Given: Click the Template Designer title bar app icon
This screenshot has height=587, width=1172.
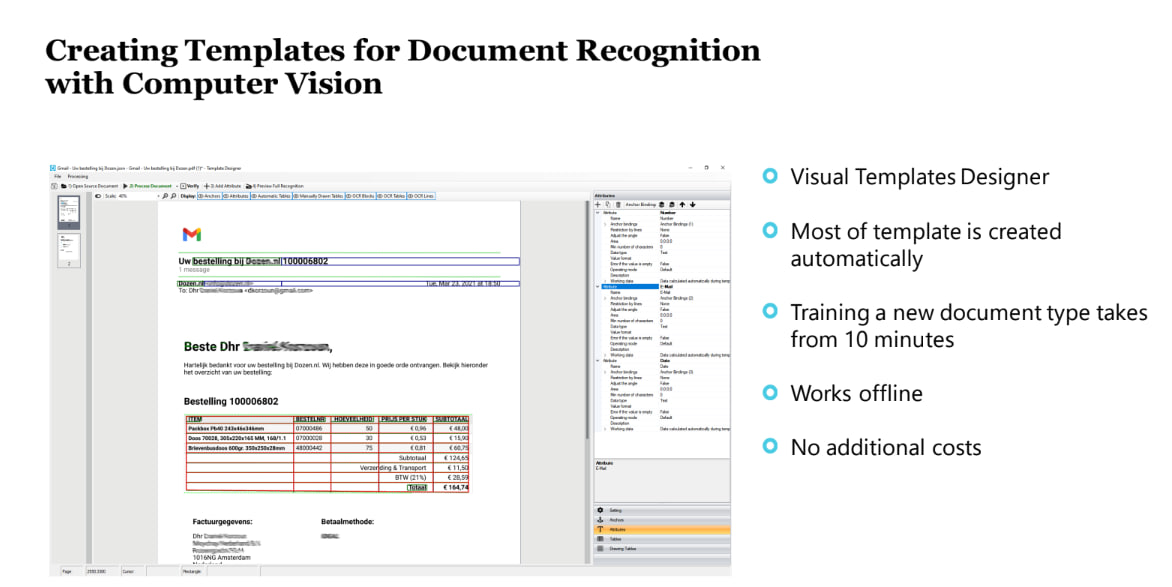Looking at the screenshot, I should [53, 168].
